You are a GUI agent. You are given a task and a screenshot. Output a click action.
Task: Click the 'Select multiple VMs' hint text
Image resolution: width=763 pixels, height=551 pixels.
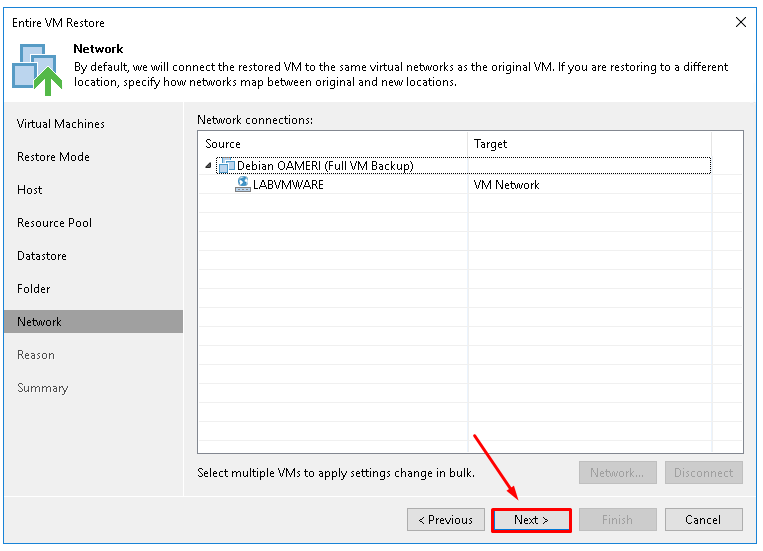click(x=336, y=473)
